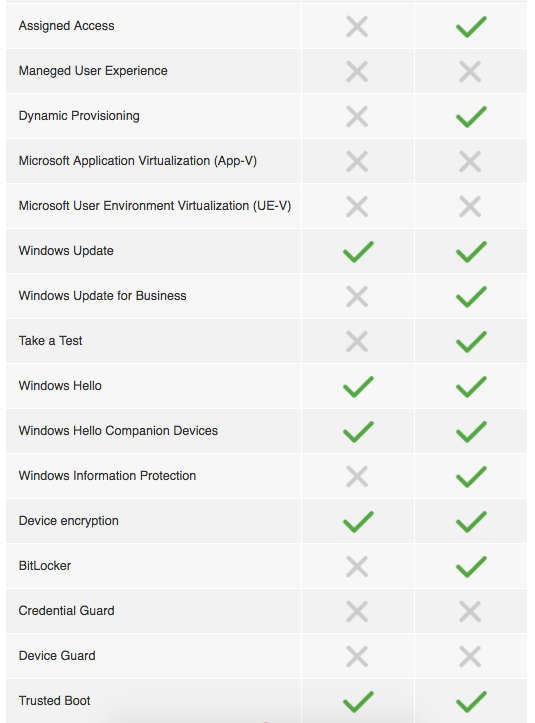The image size is (535, 723).
Task: Select the Windows Hello Companion Devices label
Action: click(x=118, y=431)
